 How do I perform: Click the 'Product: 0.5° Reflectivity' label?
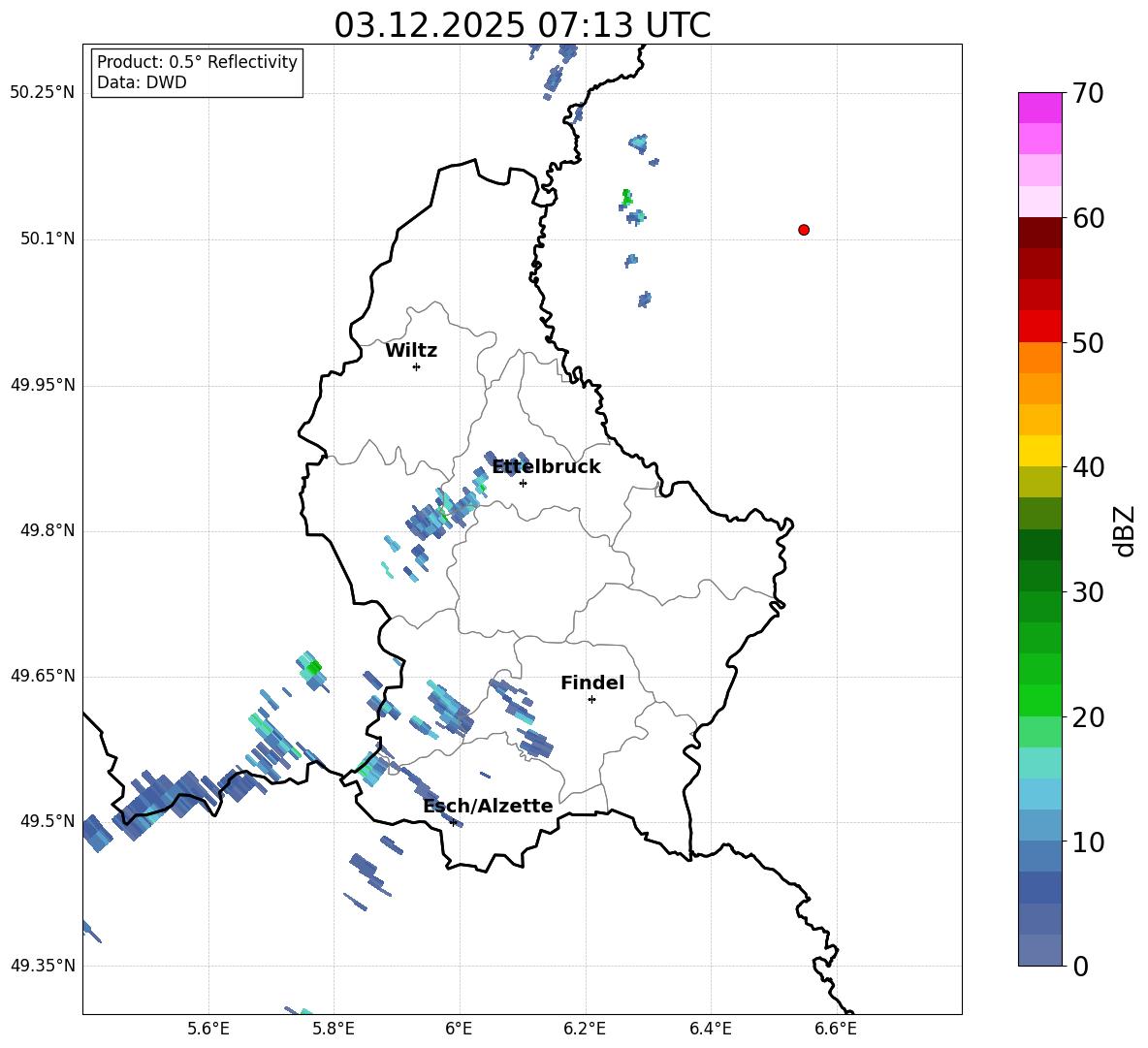point(197,62)
